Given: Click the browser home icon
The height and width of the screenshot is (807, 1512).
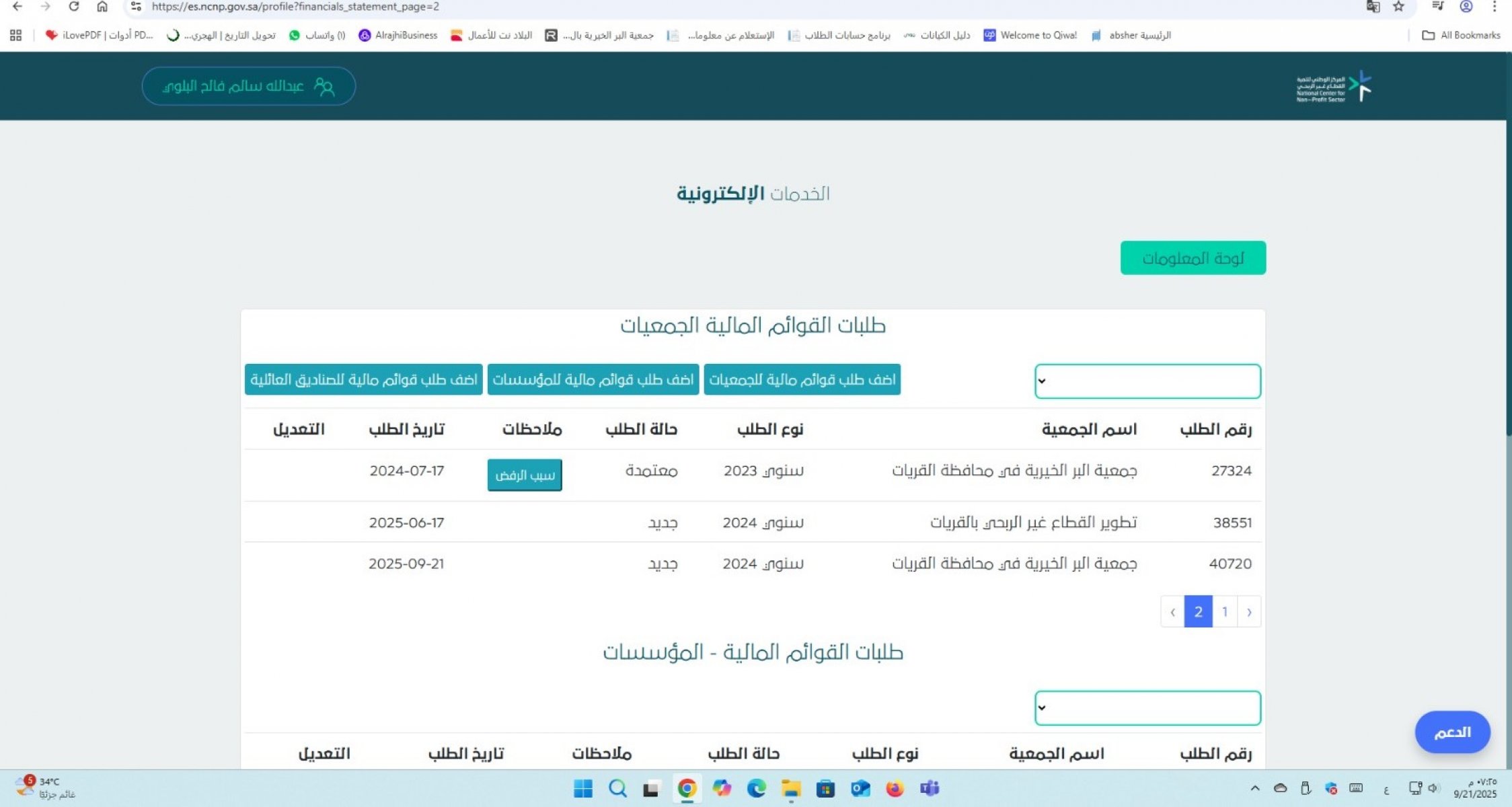Looking at the screenshot, I should coord(102,7).
